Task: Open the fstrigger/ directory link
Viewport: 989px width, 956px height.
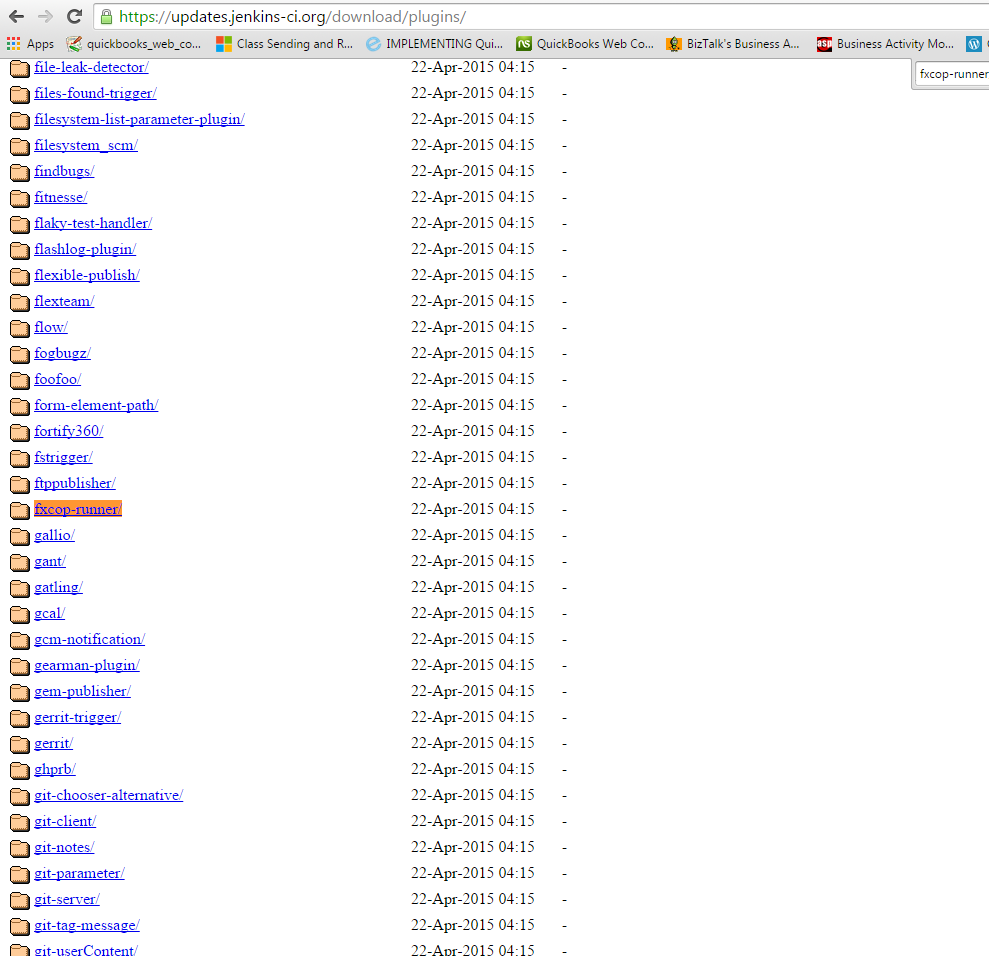Action: click(x=64, y=457)
